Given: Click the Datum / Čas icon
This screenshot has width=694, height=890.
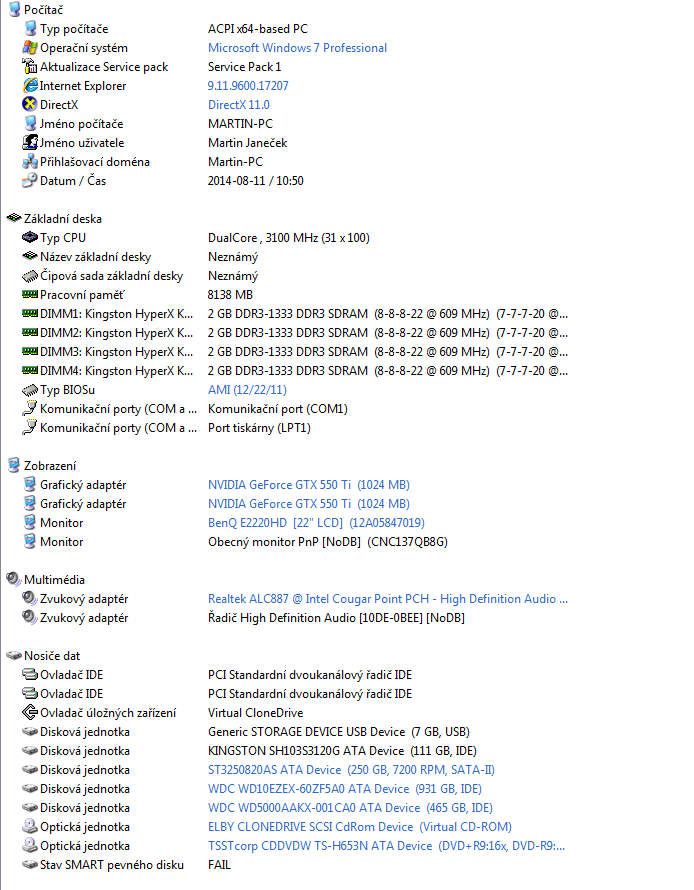Looking at the screenshot, I should pyautogui.click(x=30, y=181).
